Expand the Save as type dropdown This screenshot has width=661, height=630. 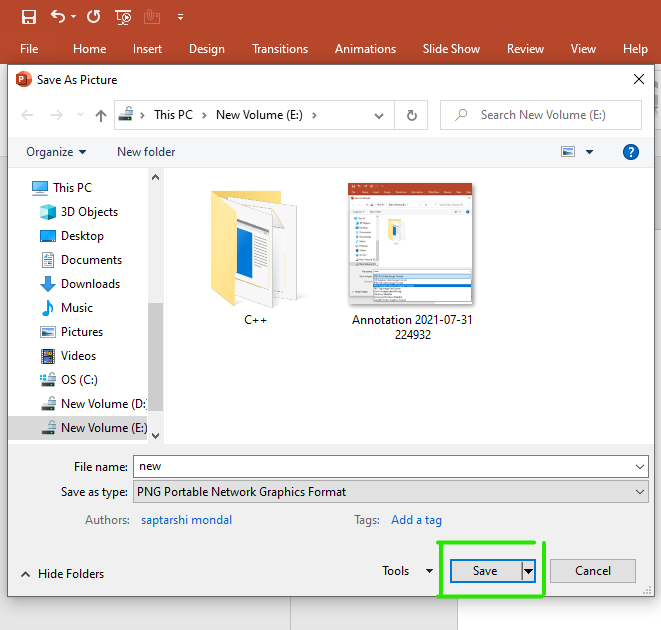pos(640,492)
